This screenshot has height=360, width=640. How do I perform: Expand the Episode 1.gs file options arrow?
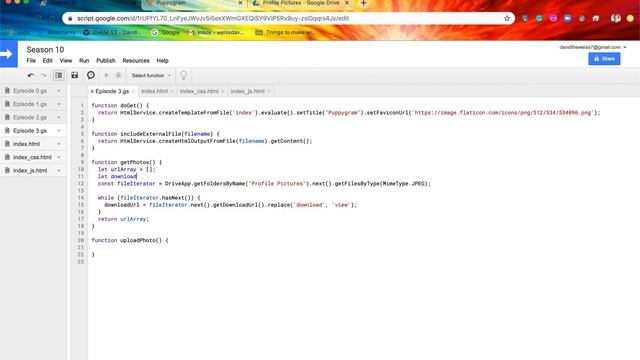click(x=59, y=104)
